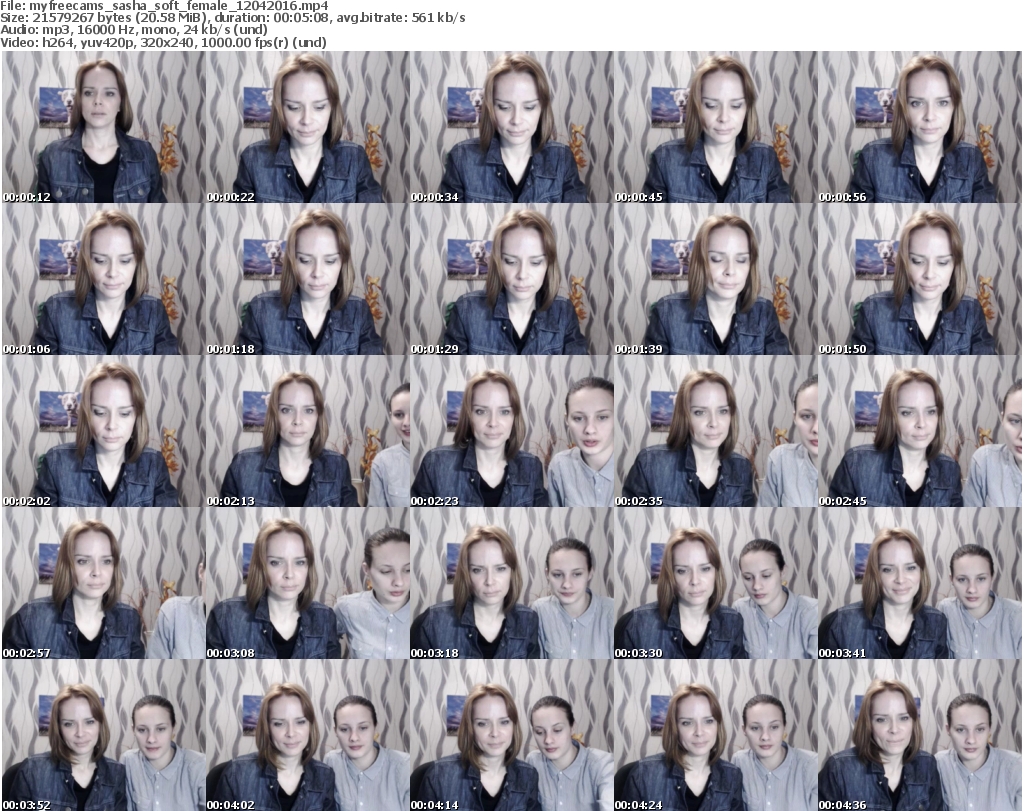Choose the 00:02:13 video frame

click(x=308, y=431)
